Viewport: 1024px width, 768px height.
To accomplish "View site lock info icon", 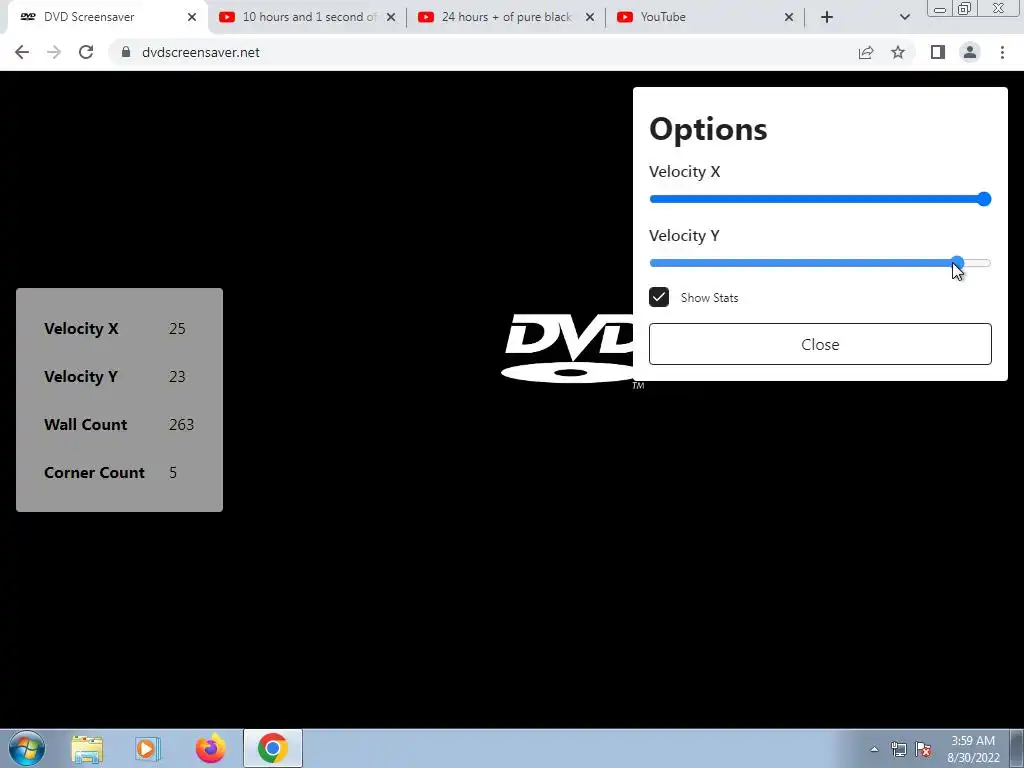I will [126, 52].
